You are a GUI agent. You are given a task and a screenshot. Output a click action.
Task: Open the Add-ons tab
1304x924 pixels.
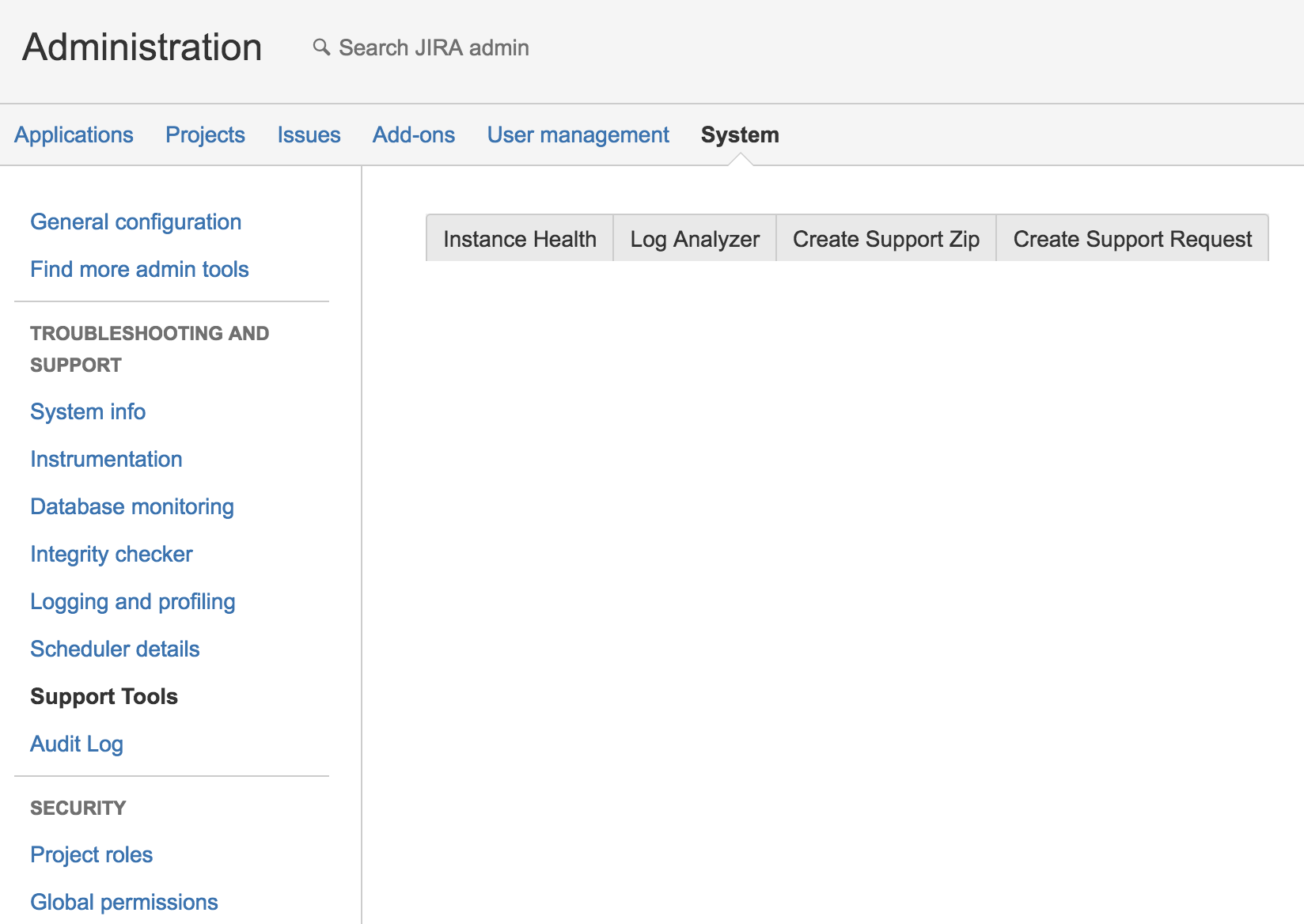pos(414,134)
